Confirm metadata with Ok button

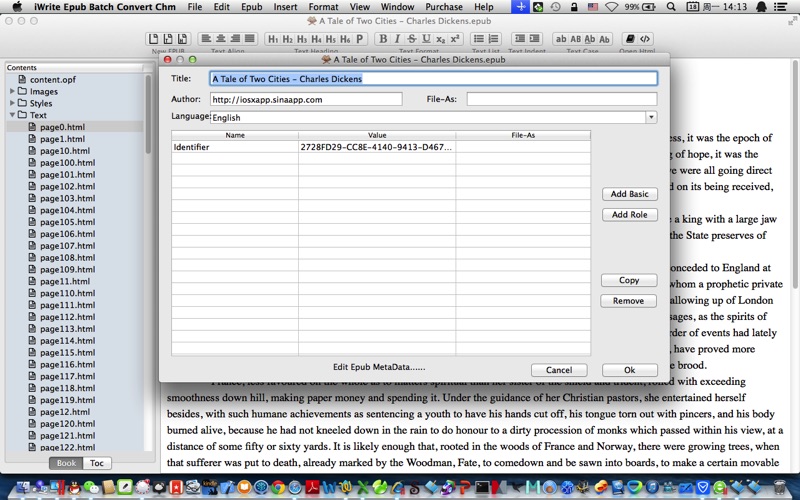[630, 370]
